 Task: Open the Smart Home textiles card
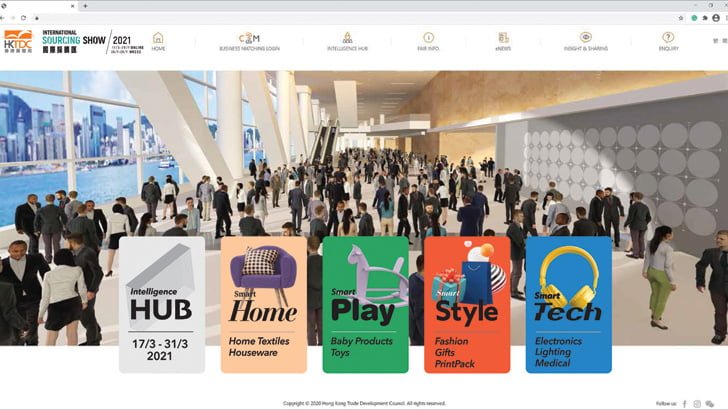coord(263,304)
